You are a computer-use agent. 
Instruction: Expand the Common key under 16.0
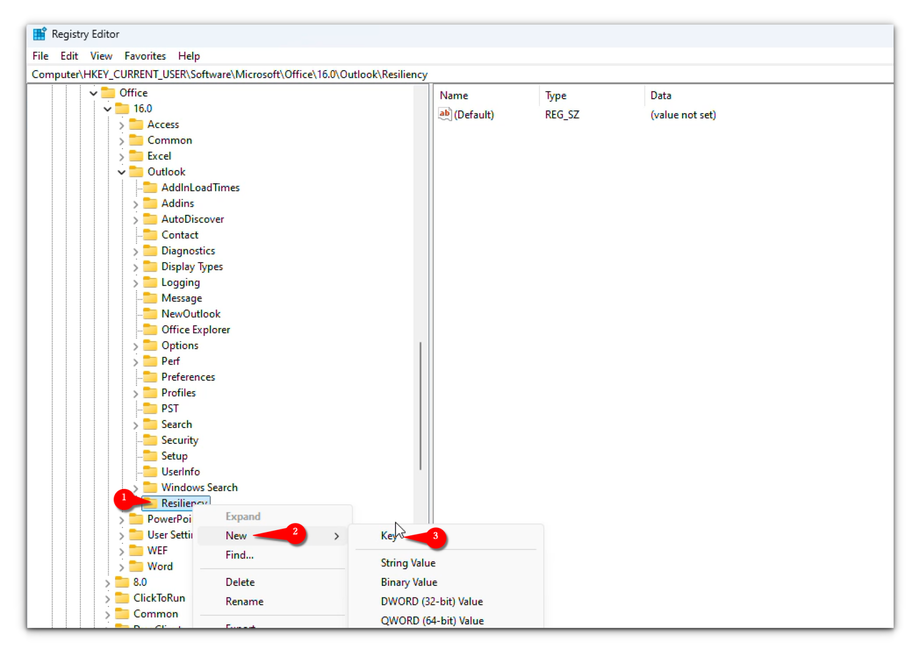[121, 141]
